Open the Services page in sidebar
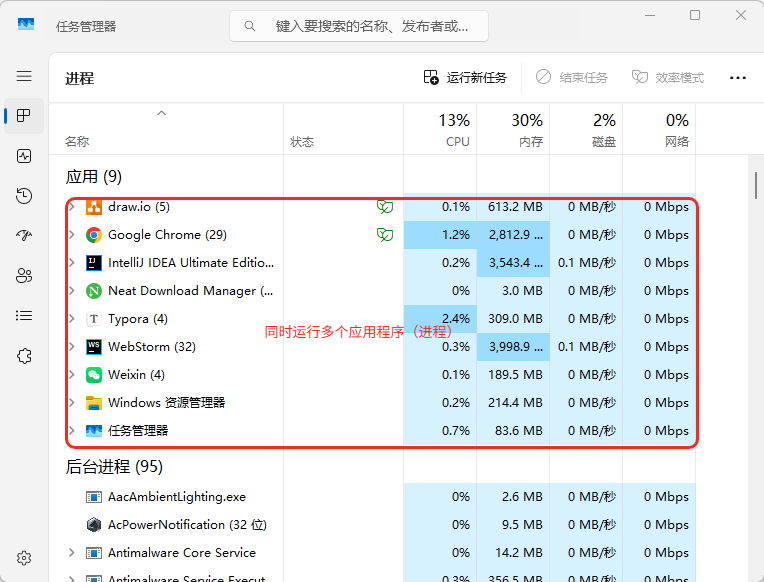 24,356
